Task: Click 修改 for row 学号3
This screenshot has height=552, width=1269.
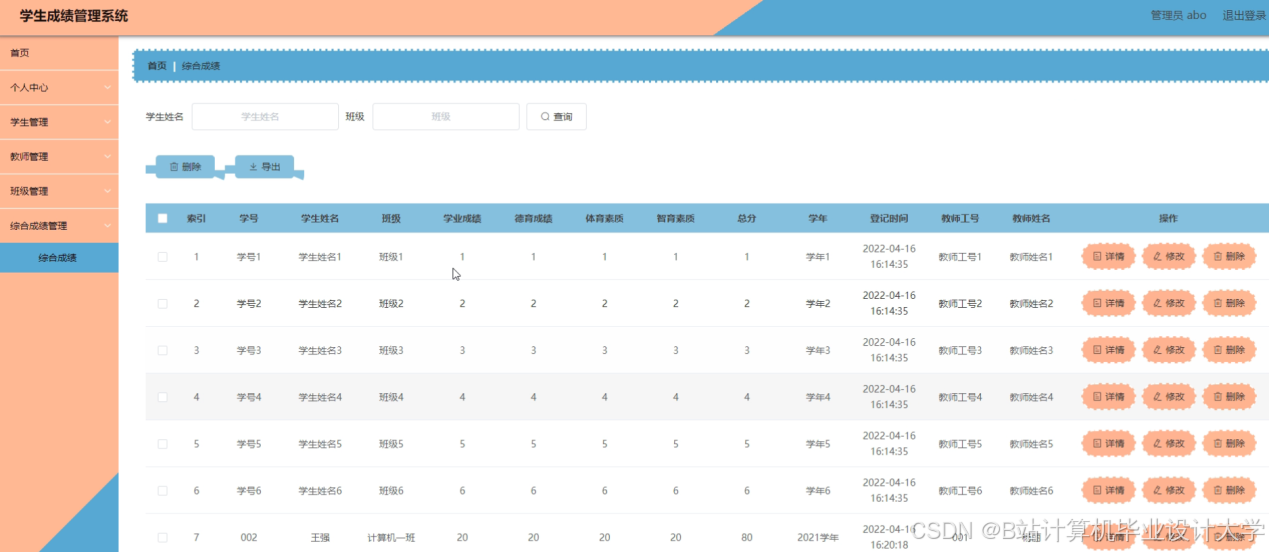Action: [1168, 350]
